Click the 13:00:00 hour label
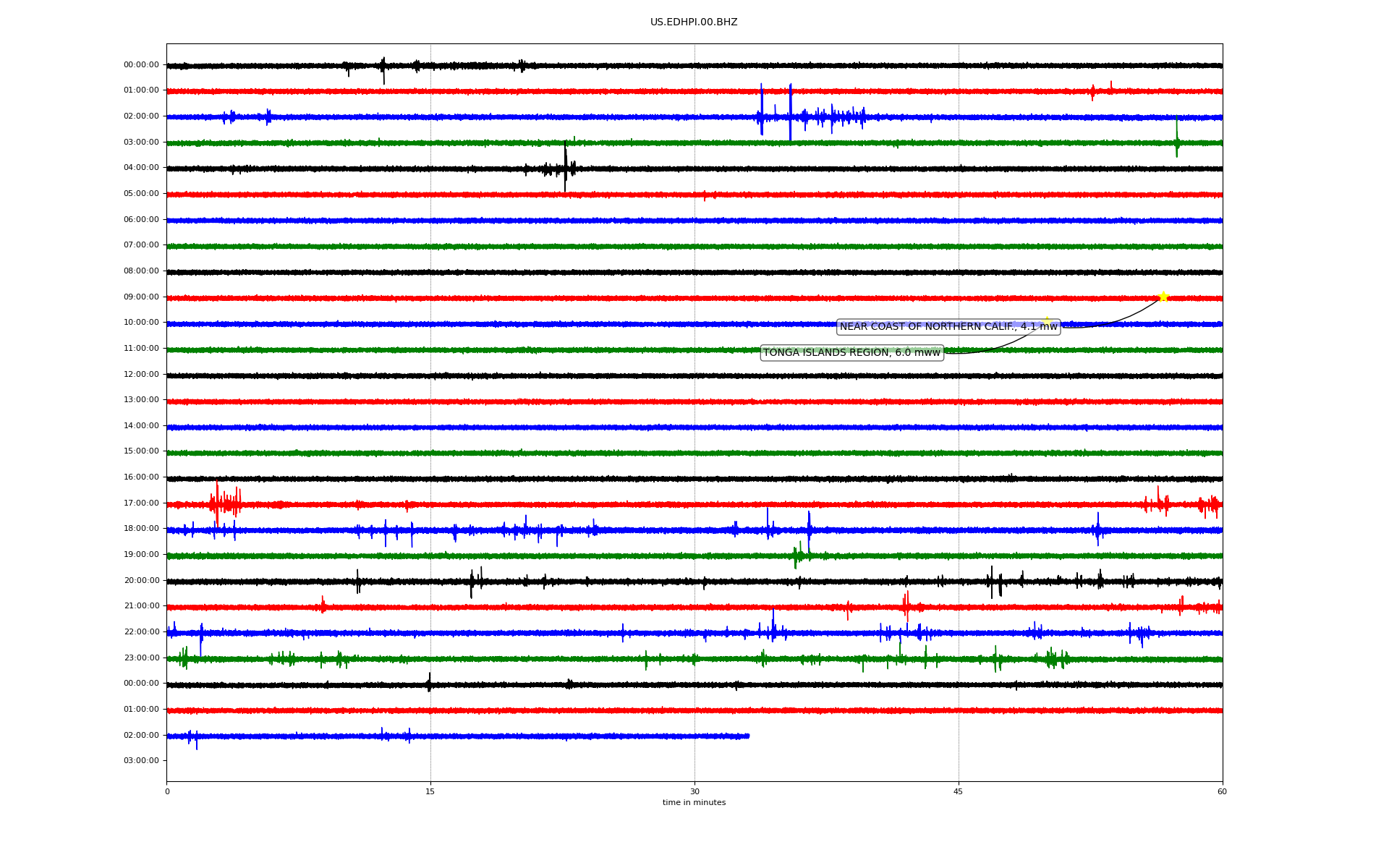Screen dimensions: 1389x868 pos(141,400)
